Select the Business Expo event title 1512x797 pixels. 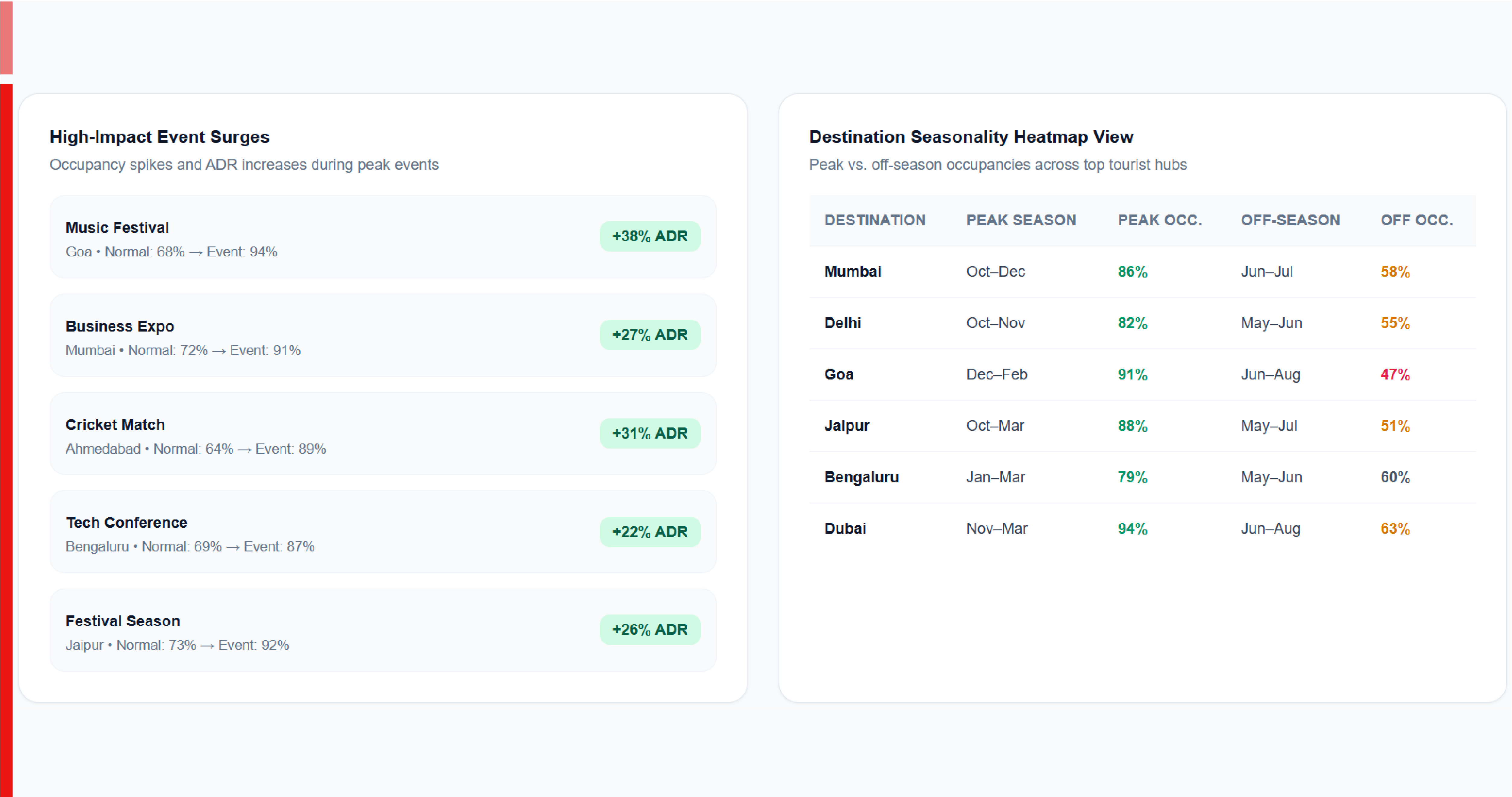120,326
